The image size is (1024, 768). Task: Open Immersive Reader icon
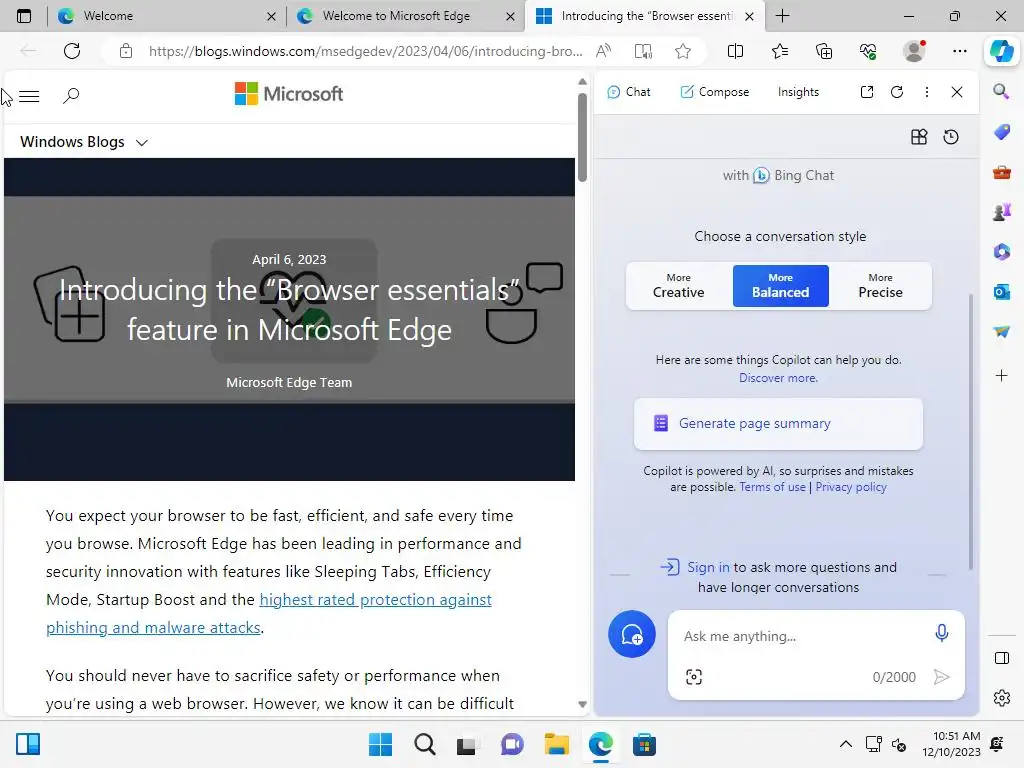pos(643,51)
